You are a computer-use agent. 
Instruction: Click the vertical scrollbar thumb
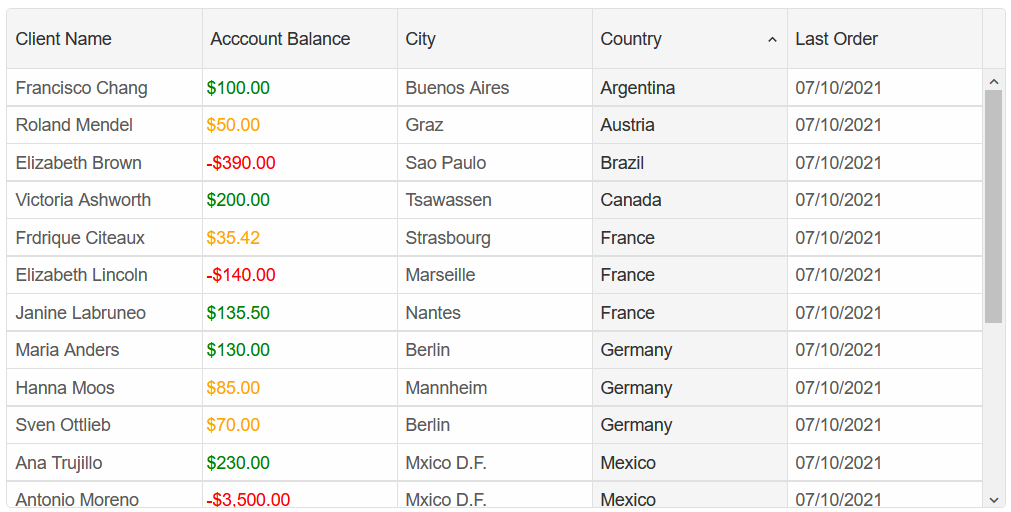[x=993, y=206]
